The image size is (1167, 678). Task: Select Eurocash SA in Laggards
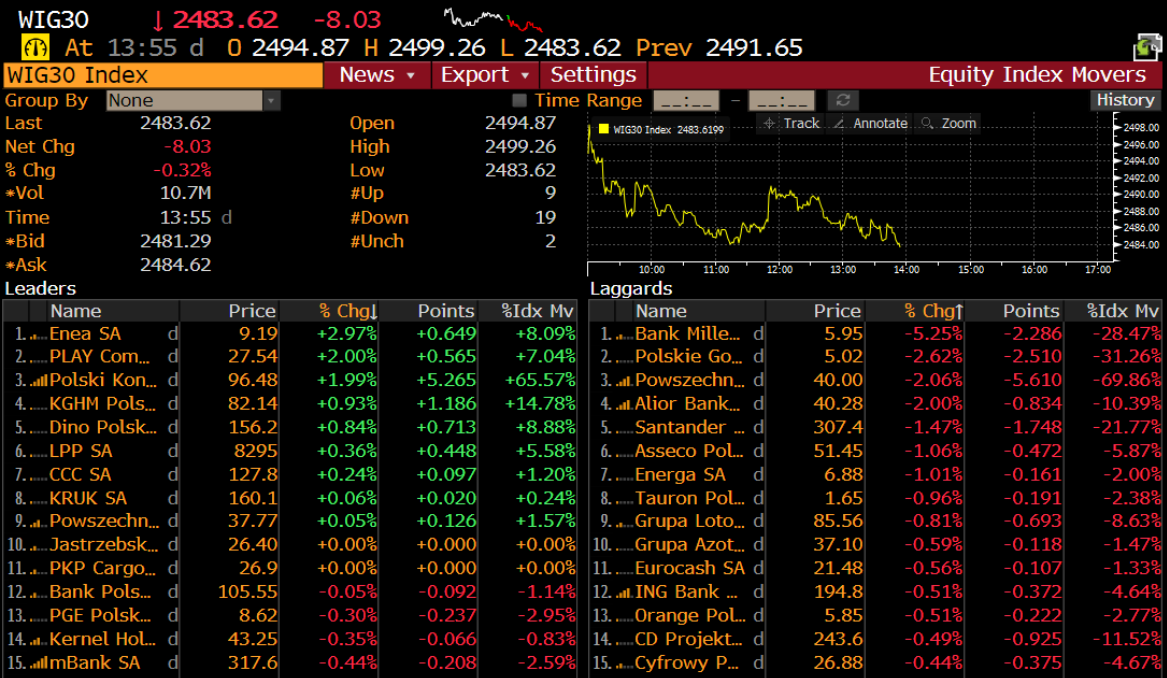[x=690, y=569]
